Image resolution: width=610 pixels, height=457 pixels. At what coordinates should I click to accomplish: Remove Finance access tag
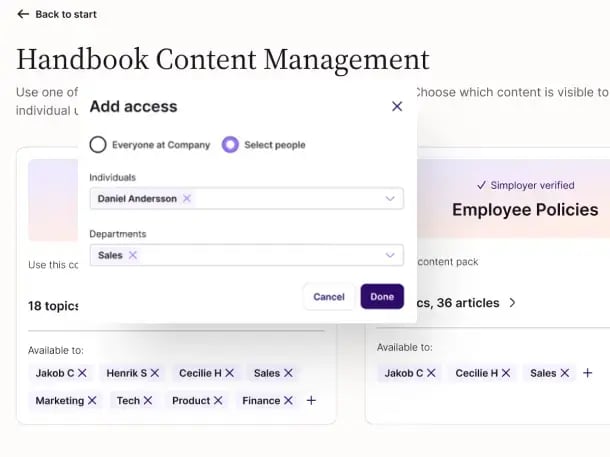click(x=288, y=400)
